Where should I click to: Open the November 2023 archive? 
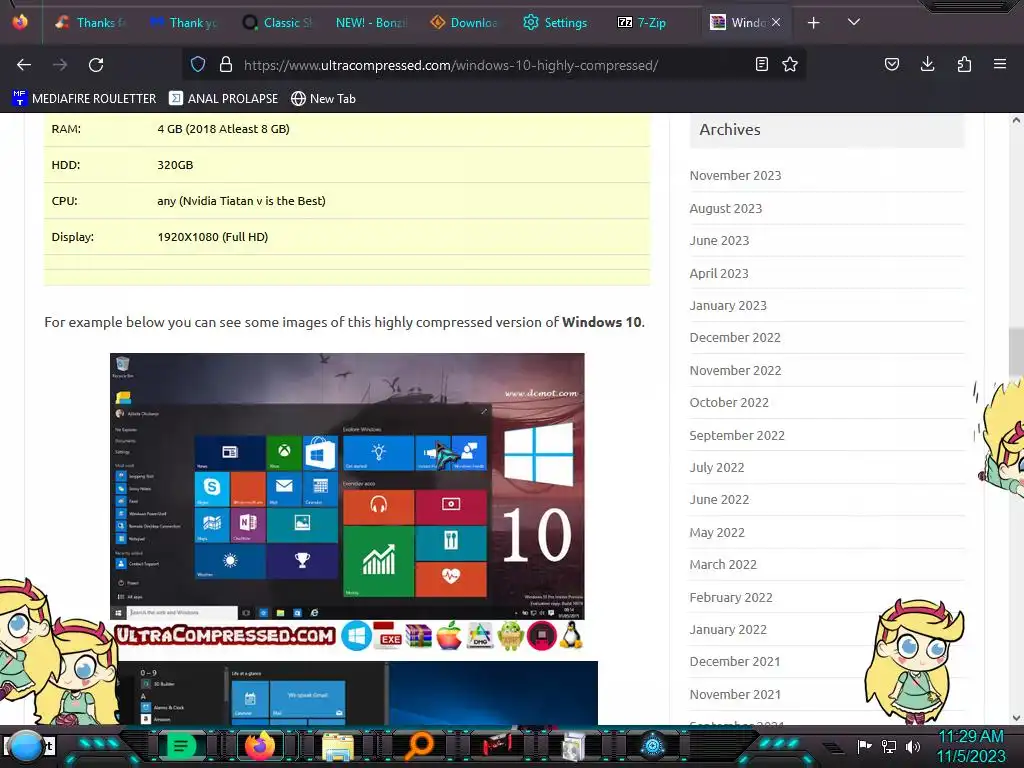point(735,176)
